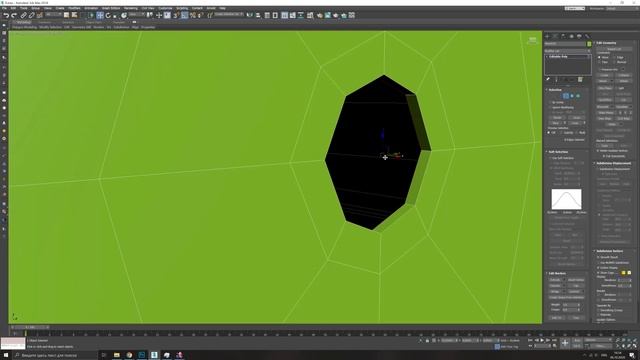The image size is (640, 360).
Task: Open the Customize menu
Action: (x=165, y=8)
